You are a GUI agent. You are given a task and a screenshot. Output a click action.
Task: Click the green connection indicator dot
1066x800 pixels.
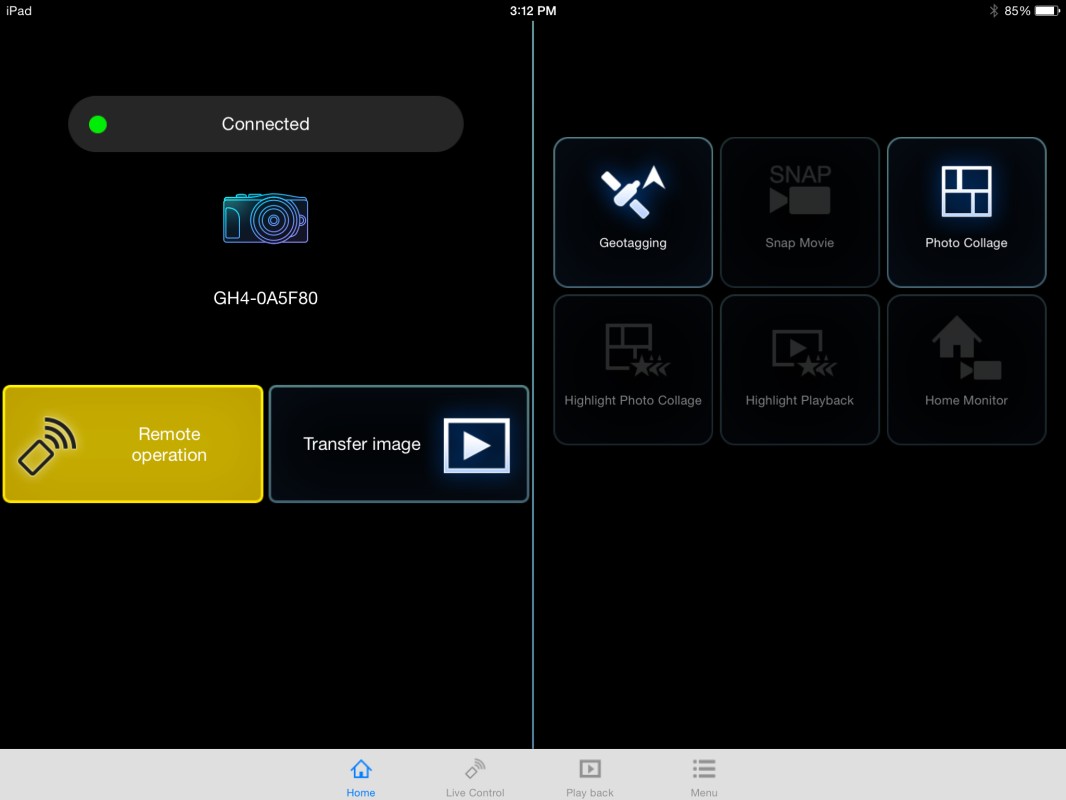point(98,124)
